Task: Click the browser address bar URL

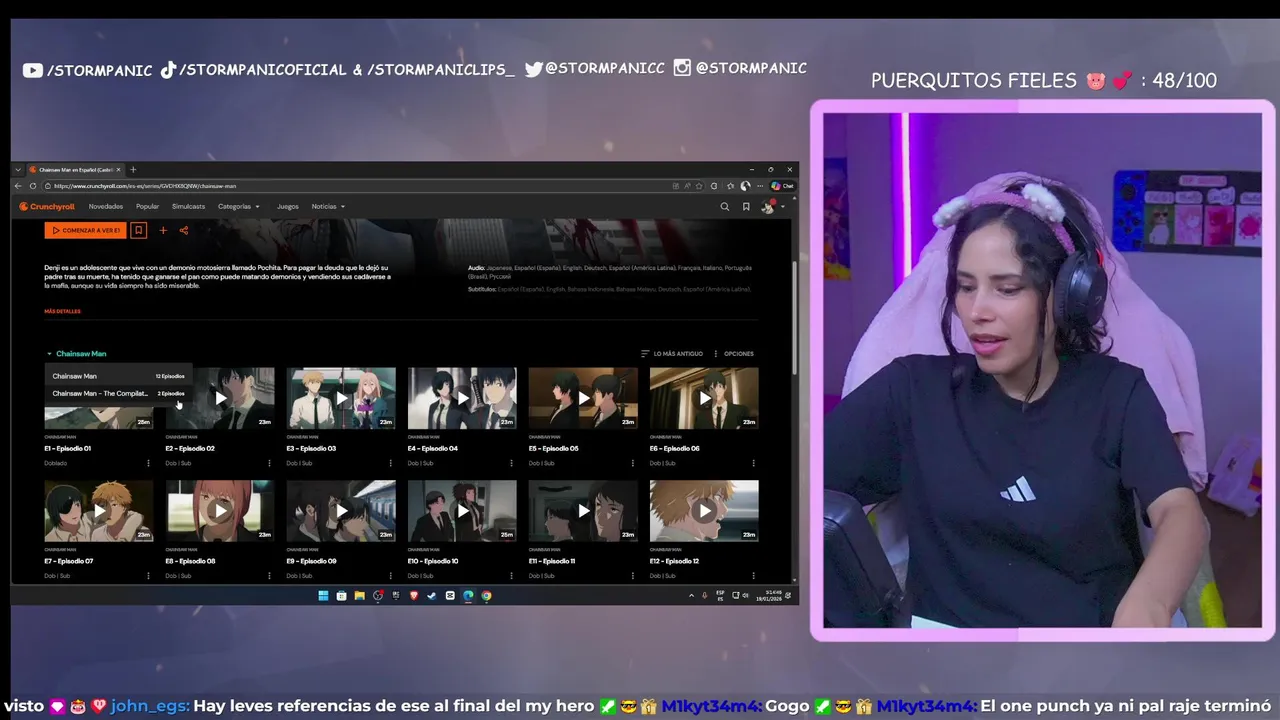Action: coord(145,186)
